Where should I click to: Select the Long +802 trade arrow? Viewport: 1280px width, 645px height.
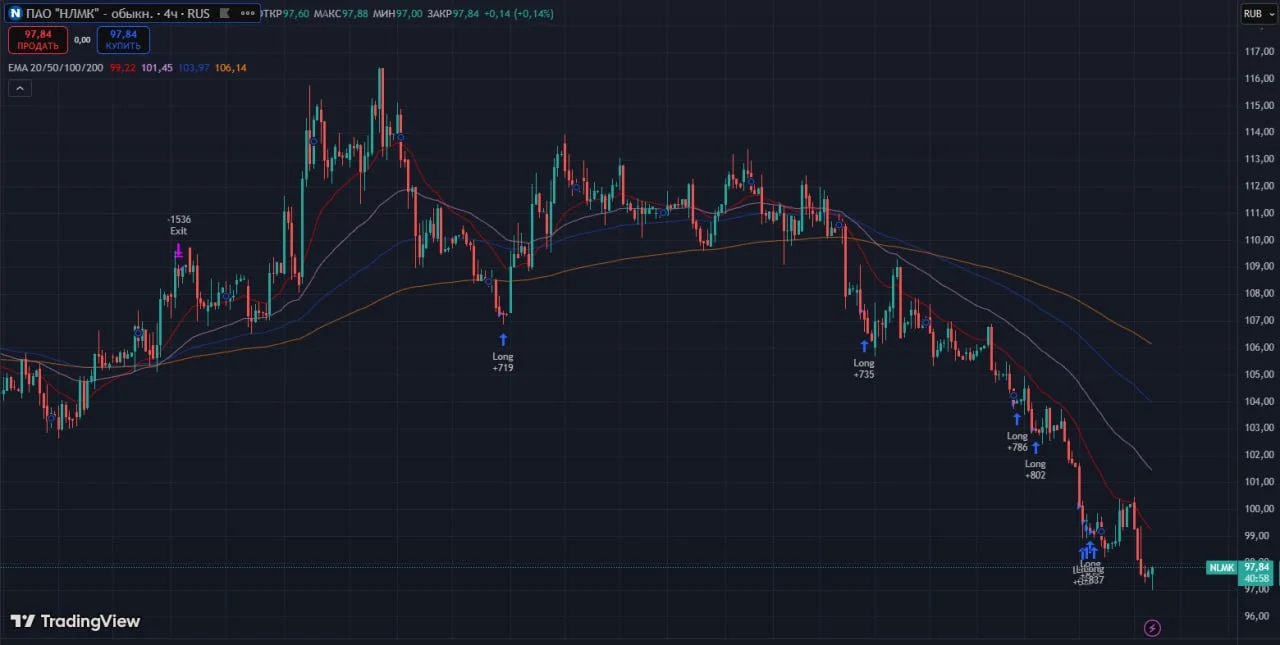coord(1036,447)
